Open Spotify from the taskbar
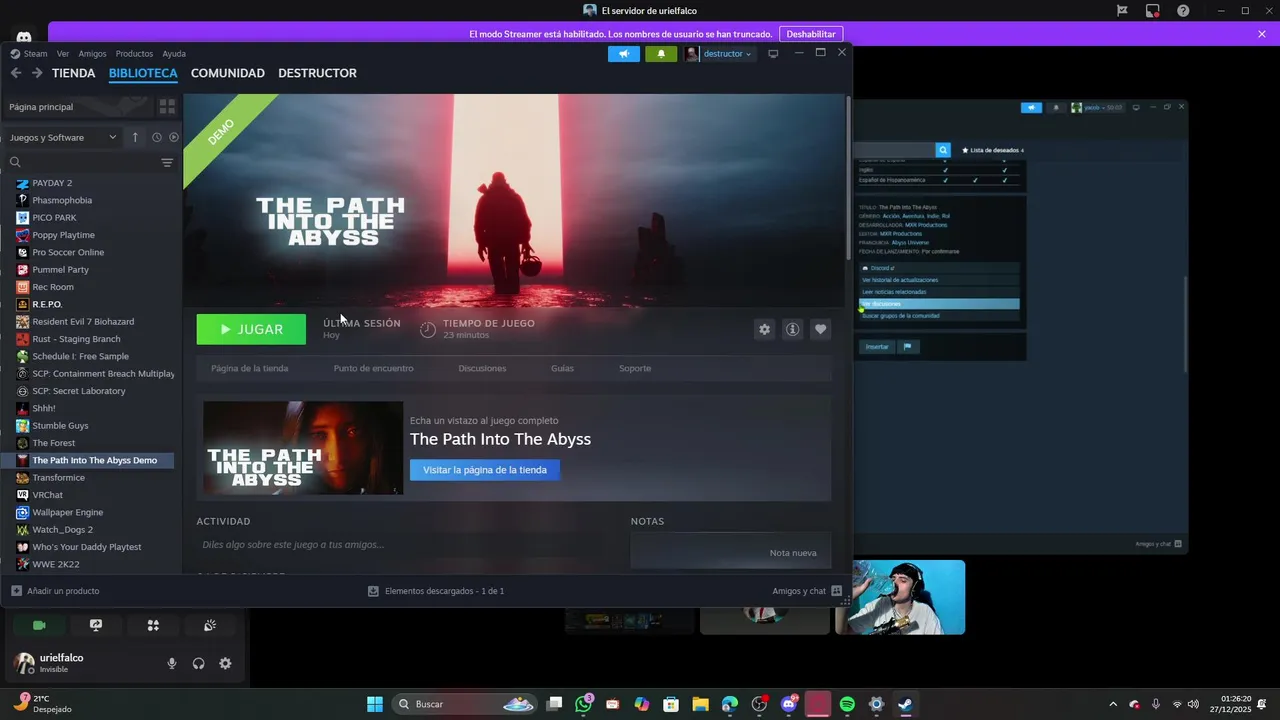 pos(847,704)
